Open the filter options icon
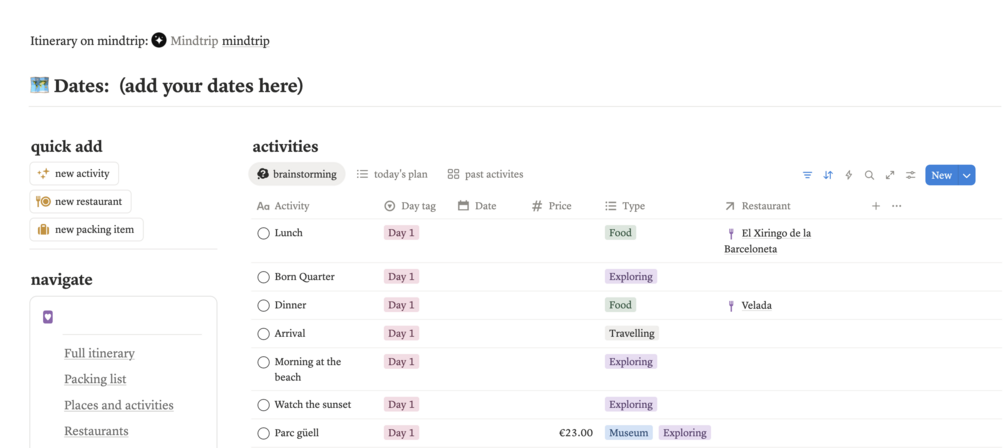Viewport: 1005px width, 448px height. tap(807, 175)
